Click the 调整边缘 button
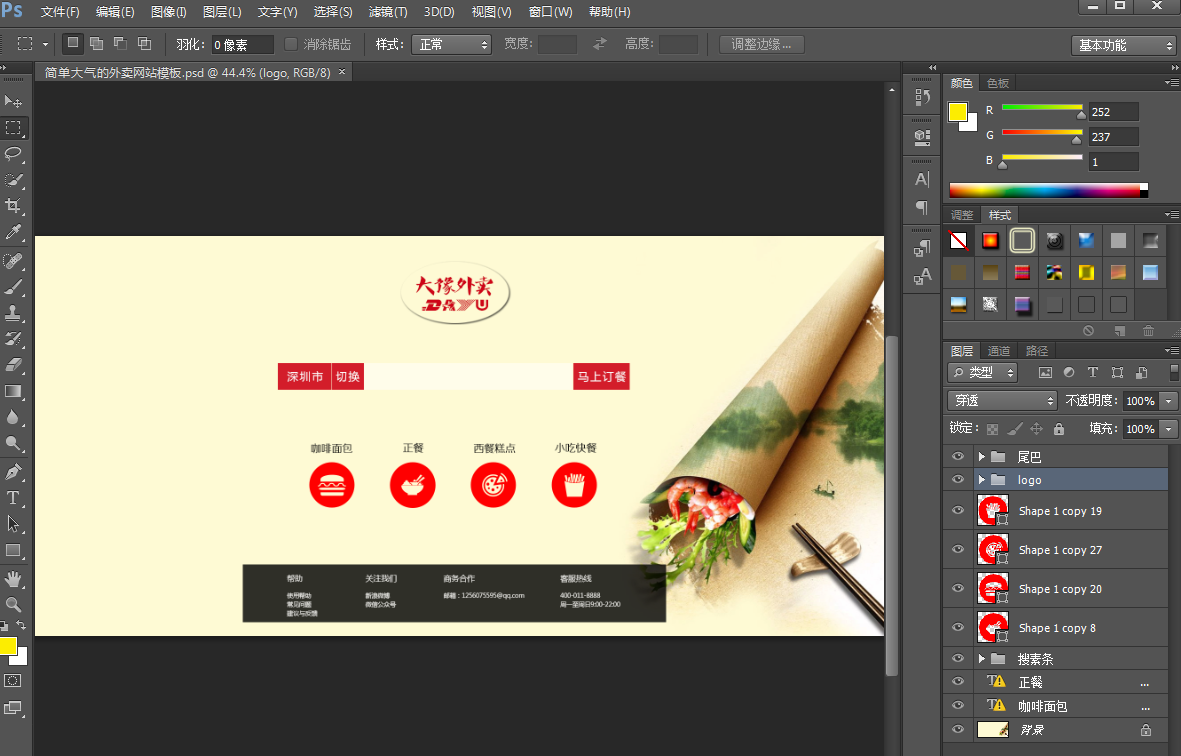1181x756 pixels. click(x=761, y=44)
